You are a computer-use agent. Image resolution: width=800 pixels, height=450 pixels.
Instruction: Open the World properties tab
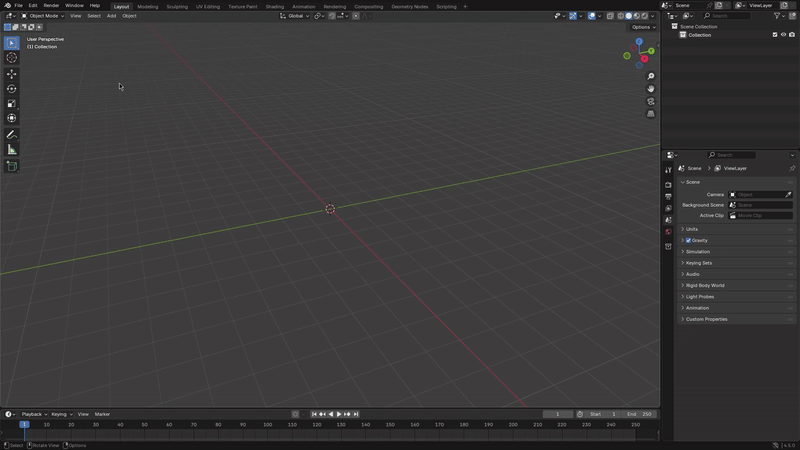[x=668, y=232]
